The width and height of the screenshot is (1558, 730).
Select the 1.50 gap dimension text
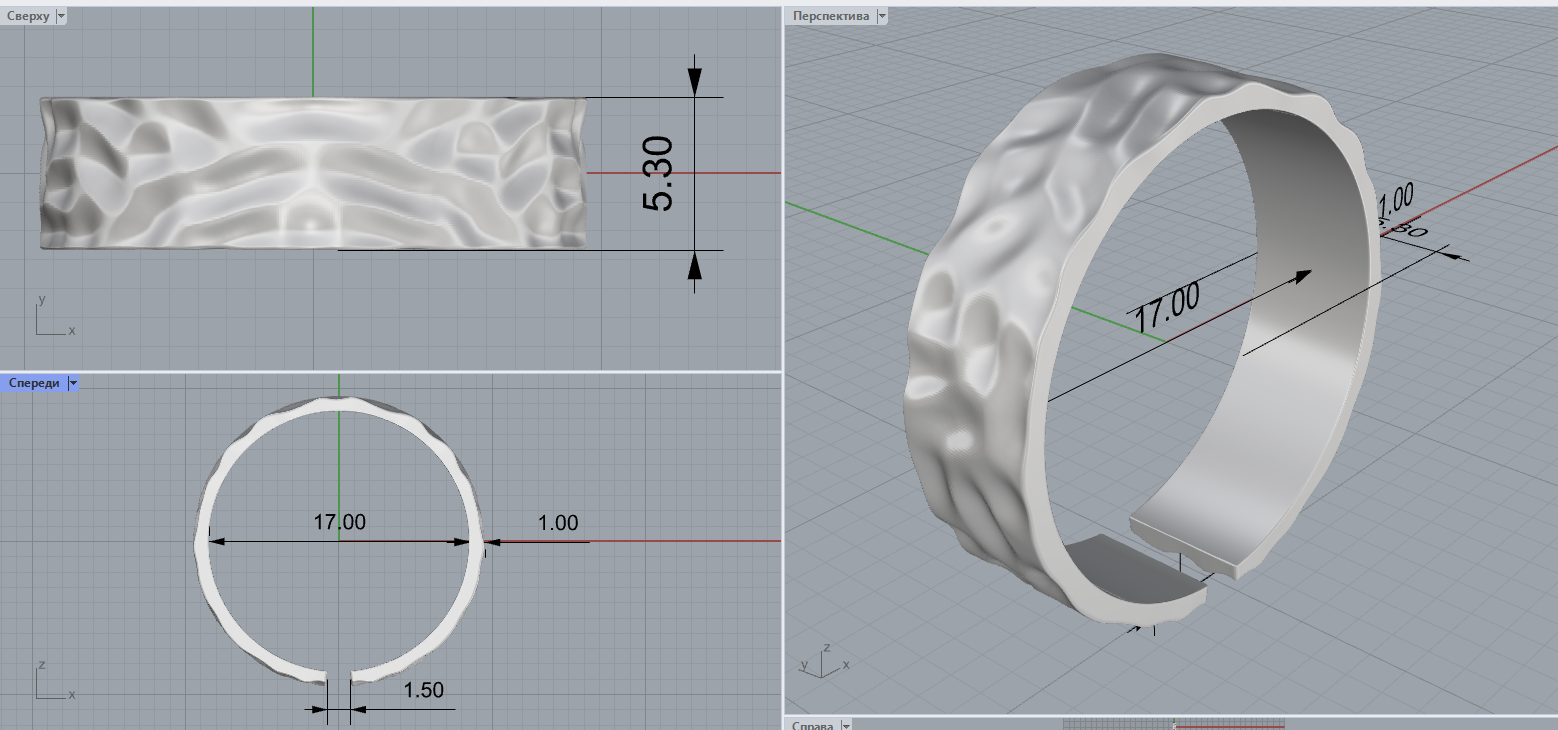423,689
